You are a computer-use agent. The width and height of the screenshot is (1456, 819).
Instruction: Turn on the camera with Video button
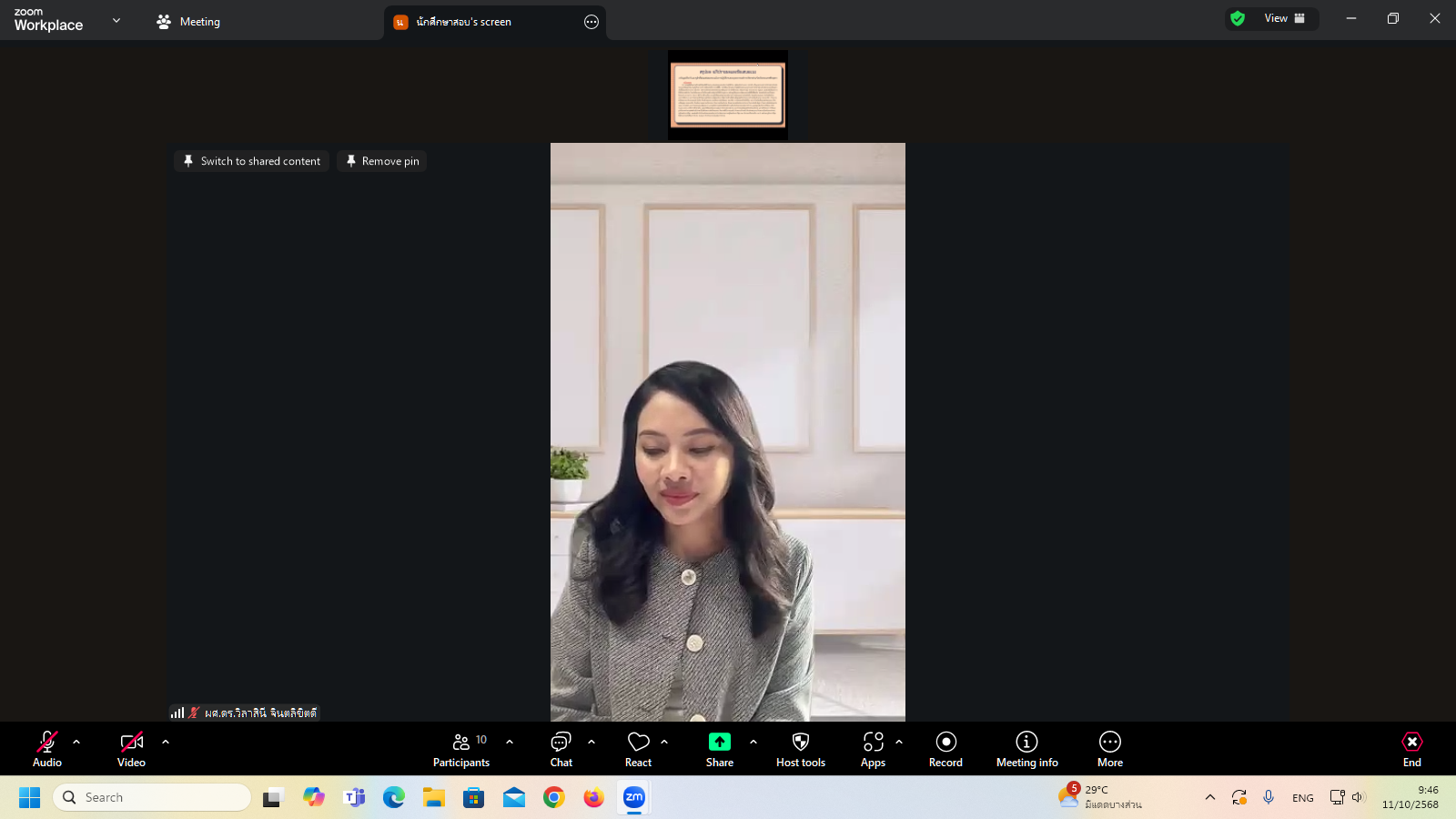(131, 748)
